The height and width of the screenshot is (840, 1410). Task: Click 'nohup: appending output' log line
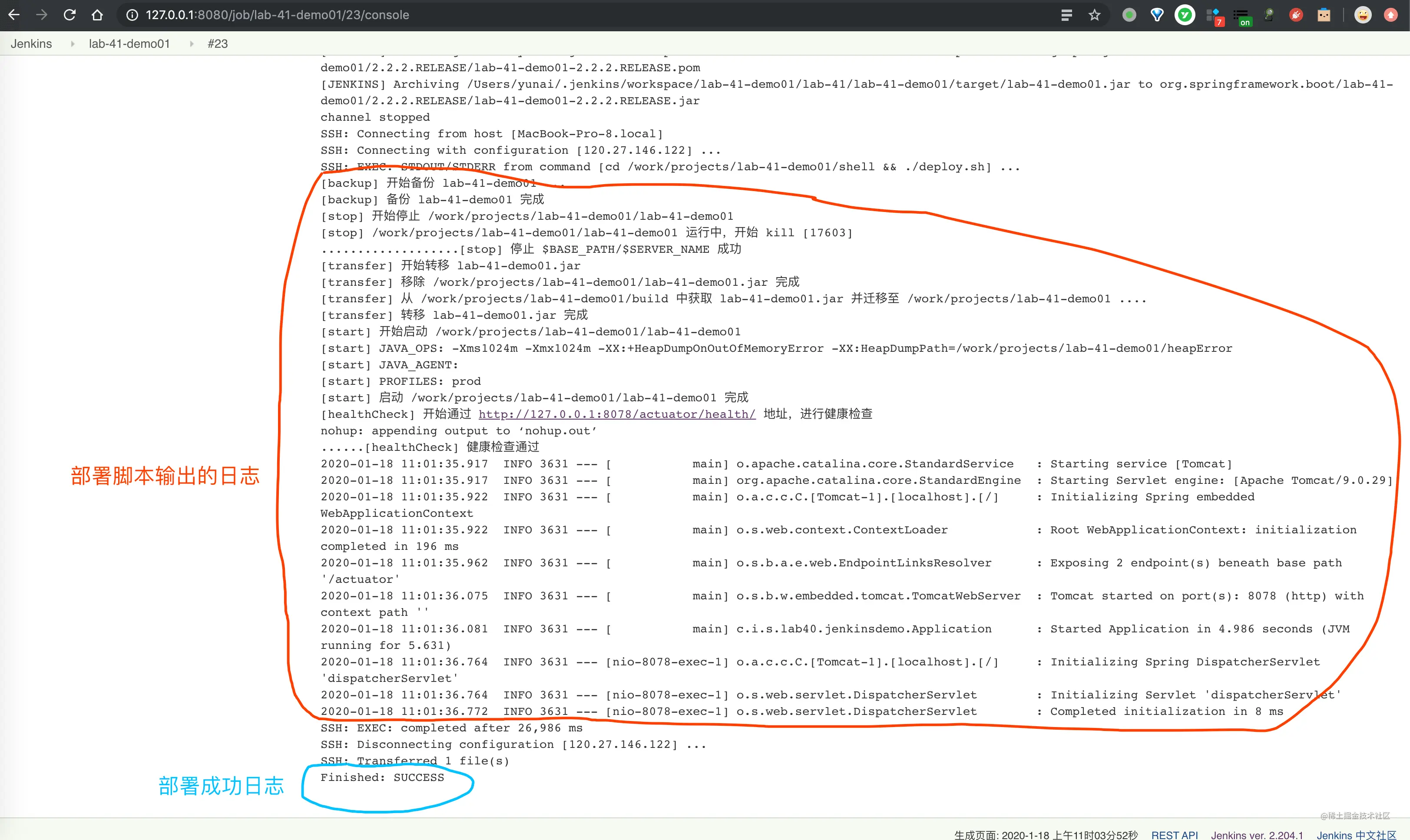click(x=459, y=431)
